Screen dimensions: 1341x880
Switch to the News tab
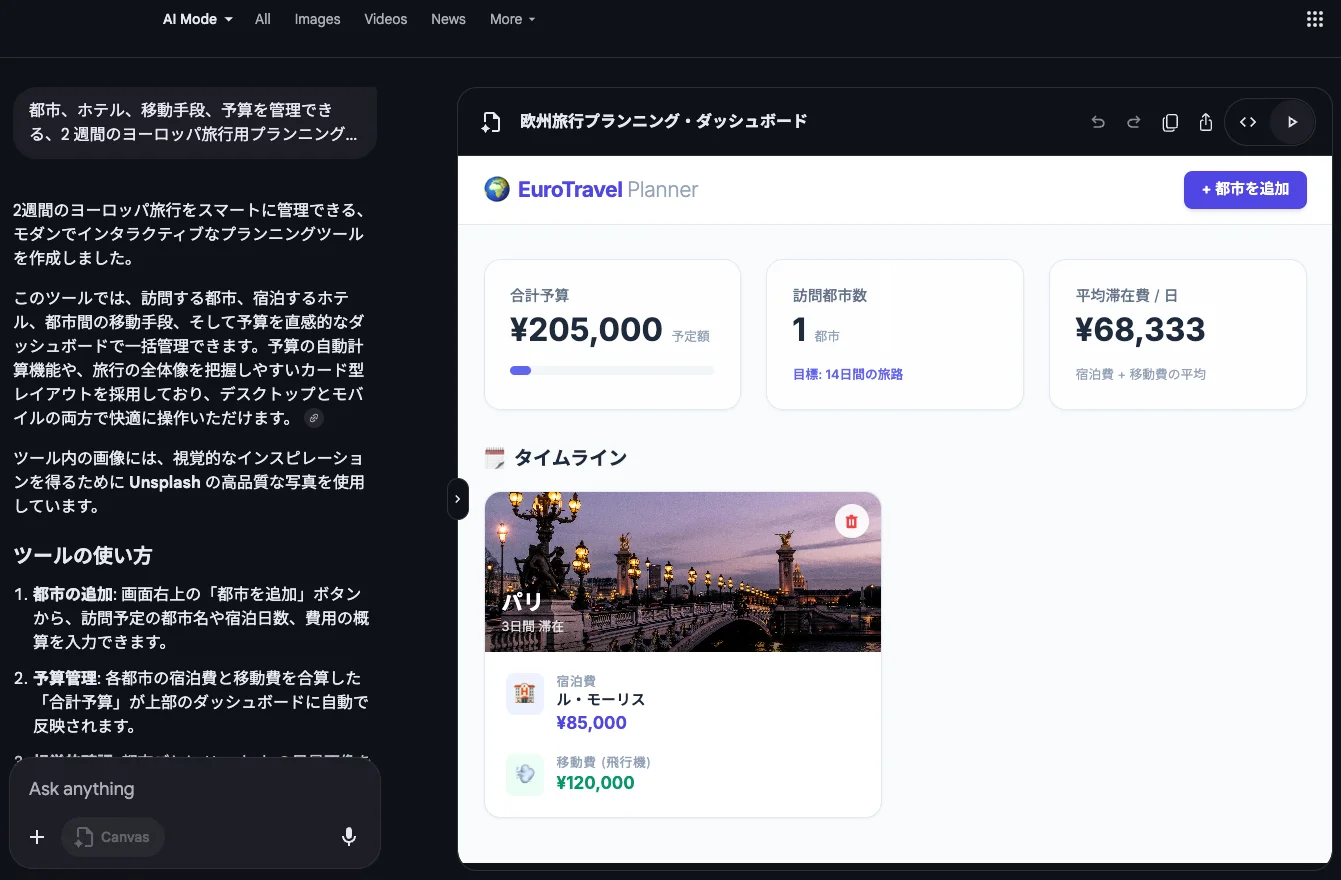click(x=448, y=19)
